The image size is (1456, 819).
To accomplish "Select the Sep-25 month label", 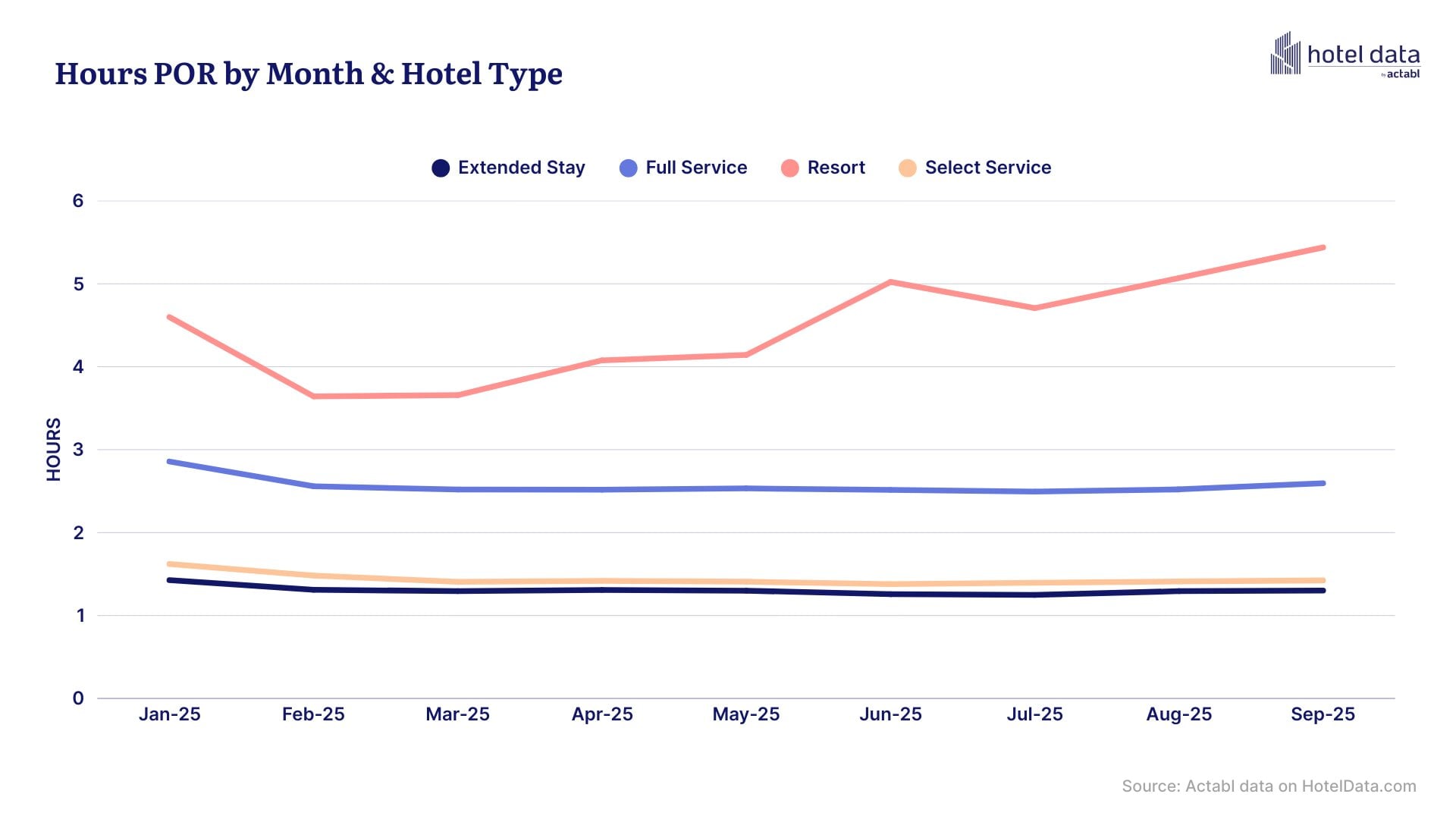I will pyautogui.click(x=1324, y=714).
